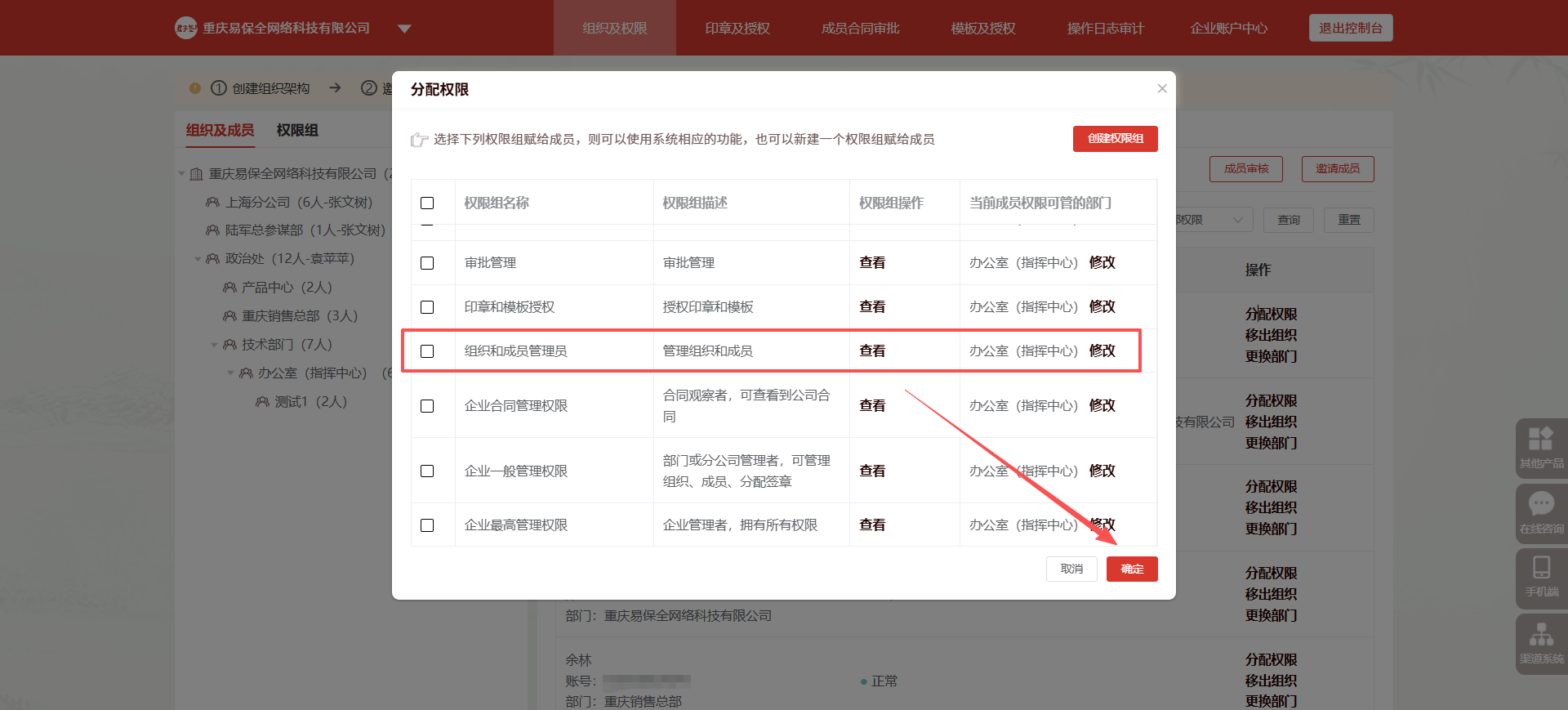Click the building icon beside 重庆易保全网络科技有限公司
The width and height of the screenshot is (1568, 710).
tap(196, 174)
